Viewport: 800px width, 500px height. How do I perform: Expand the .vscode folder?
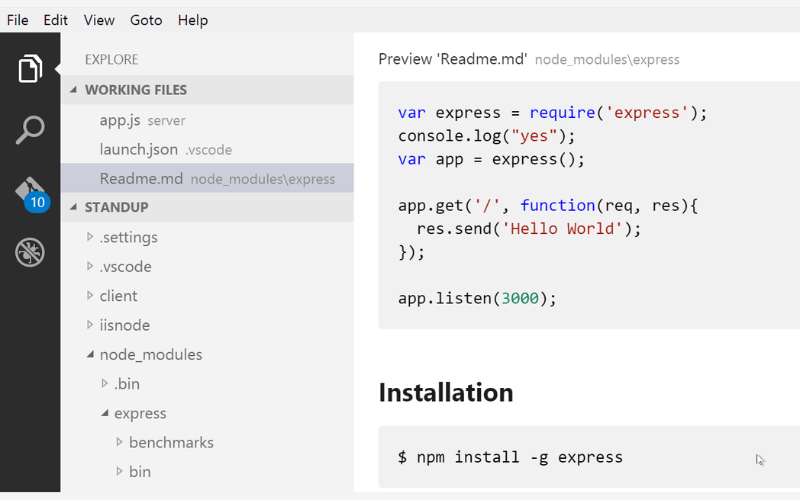(x=125, y=267)
